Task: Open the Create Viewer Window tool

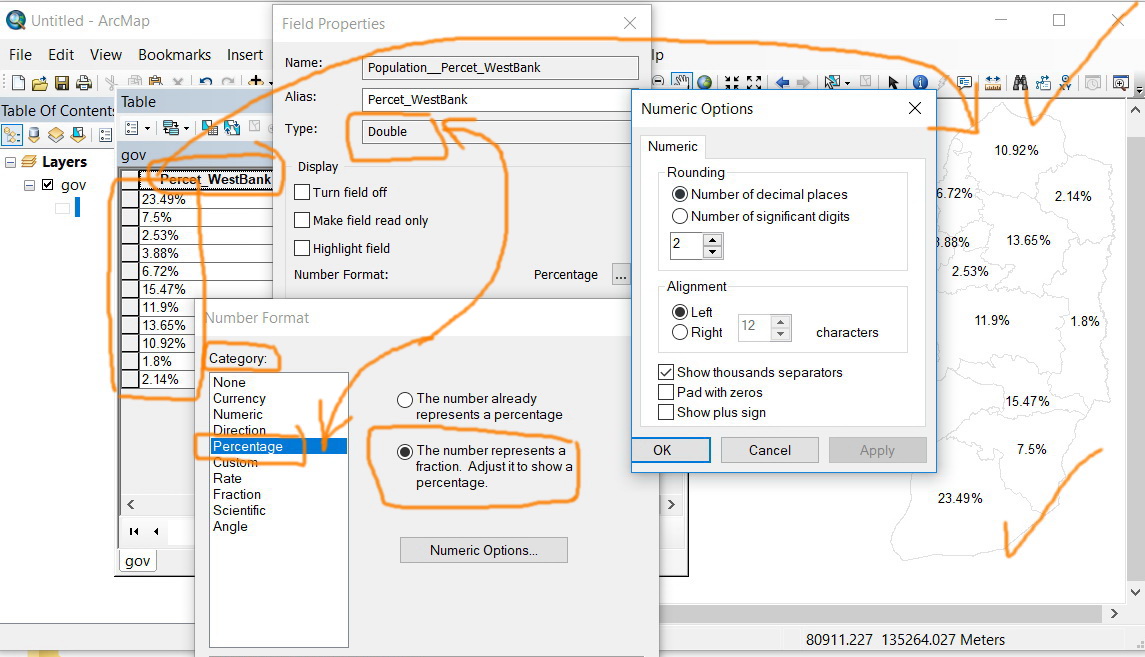Action: point(1120,82)
